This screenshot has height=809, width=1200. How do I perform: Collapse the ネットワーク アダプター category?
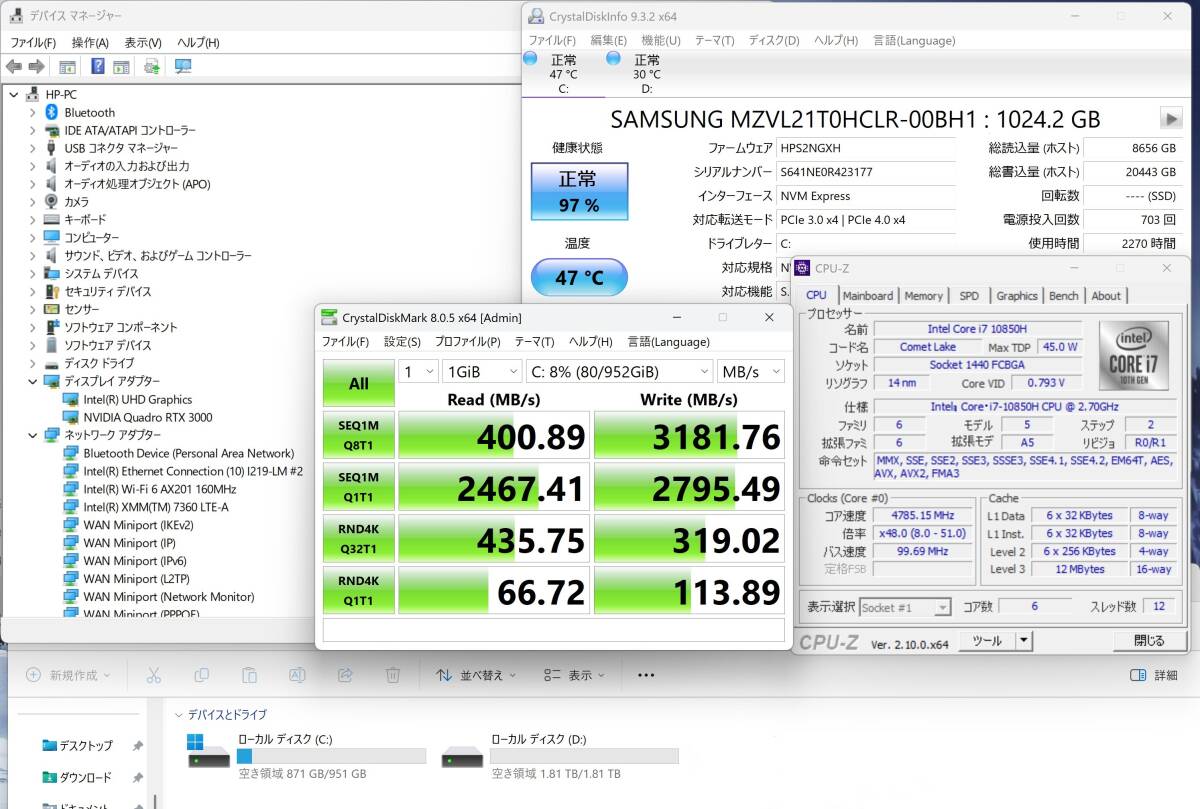pyautogui.click(x=32, y=435)
